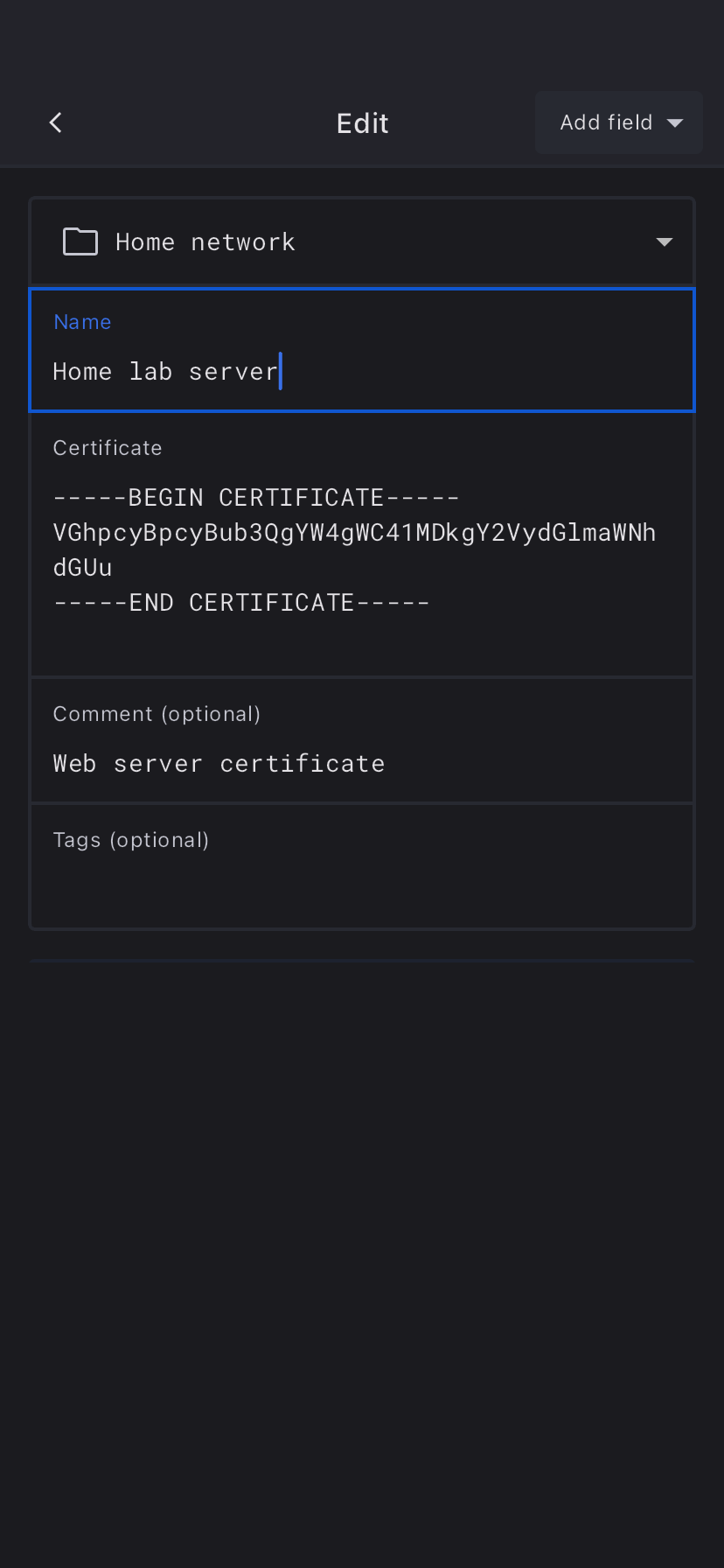
Task: Click the Name field label
Action: coord(82,322)
